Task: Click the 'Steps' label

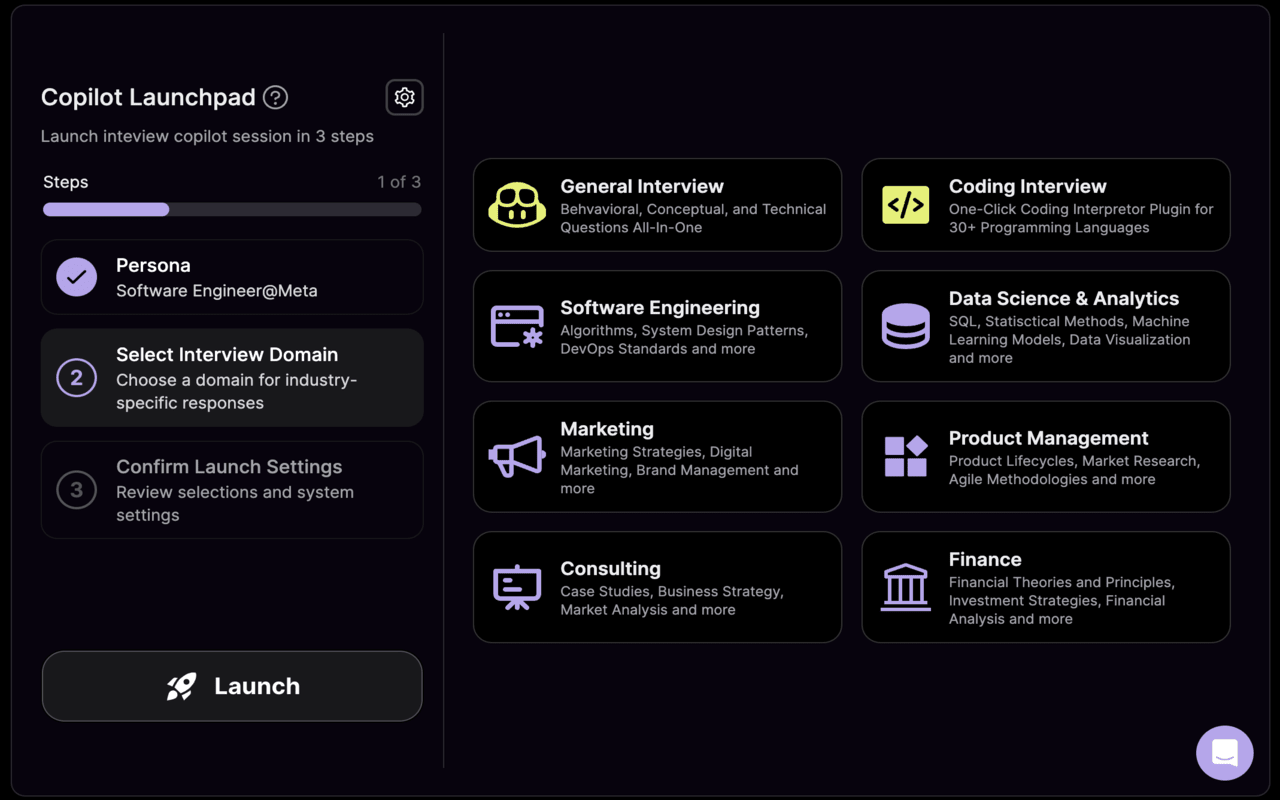Action: pyautogui.click(x=65, y=182)
